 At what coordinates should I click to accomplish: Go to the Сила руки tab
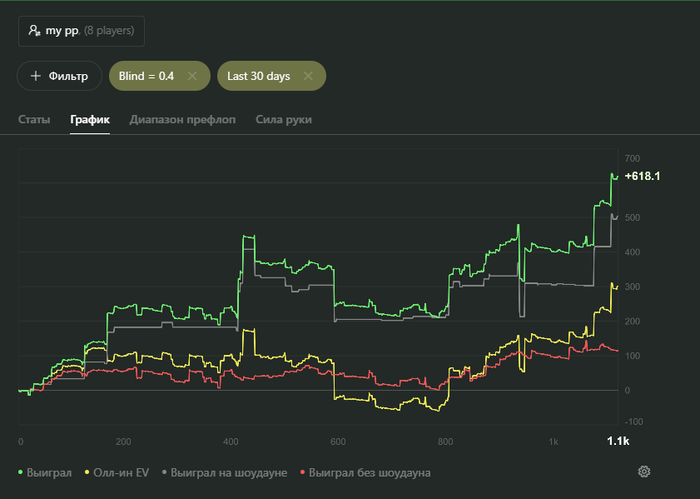[x=284, y=120]
